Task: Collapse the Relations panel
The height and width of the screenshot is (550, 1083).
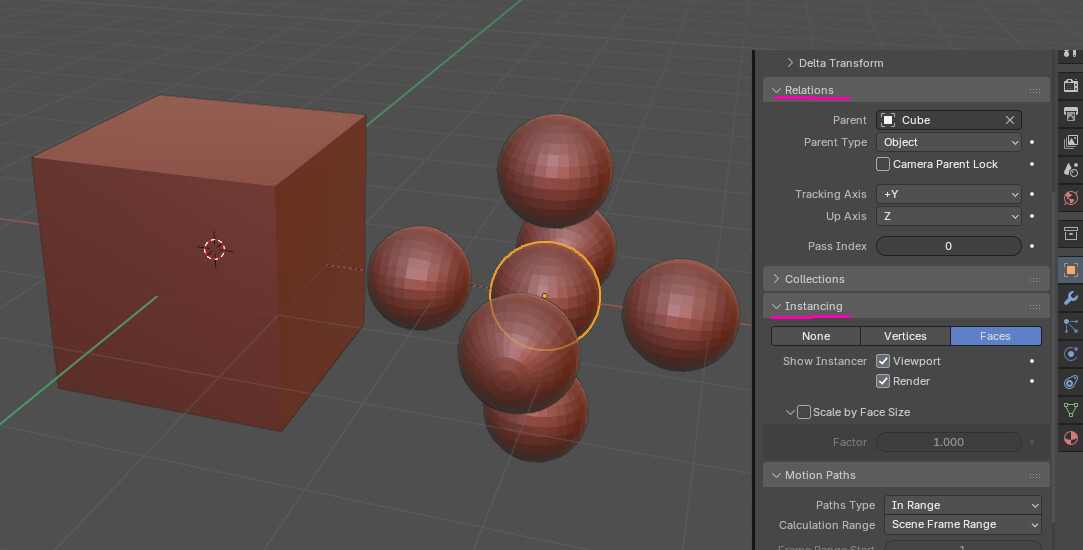Action: (776, 91)
